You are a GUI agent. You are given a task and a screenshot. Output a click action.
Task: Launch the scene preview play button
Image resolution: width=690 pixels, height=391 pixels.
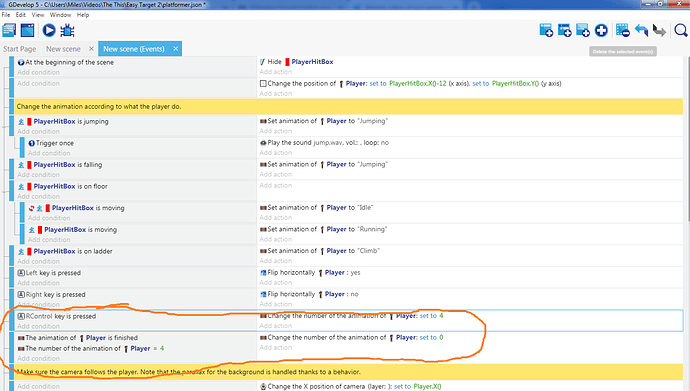pyautogui.click(x=49, y=30)
